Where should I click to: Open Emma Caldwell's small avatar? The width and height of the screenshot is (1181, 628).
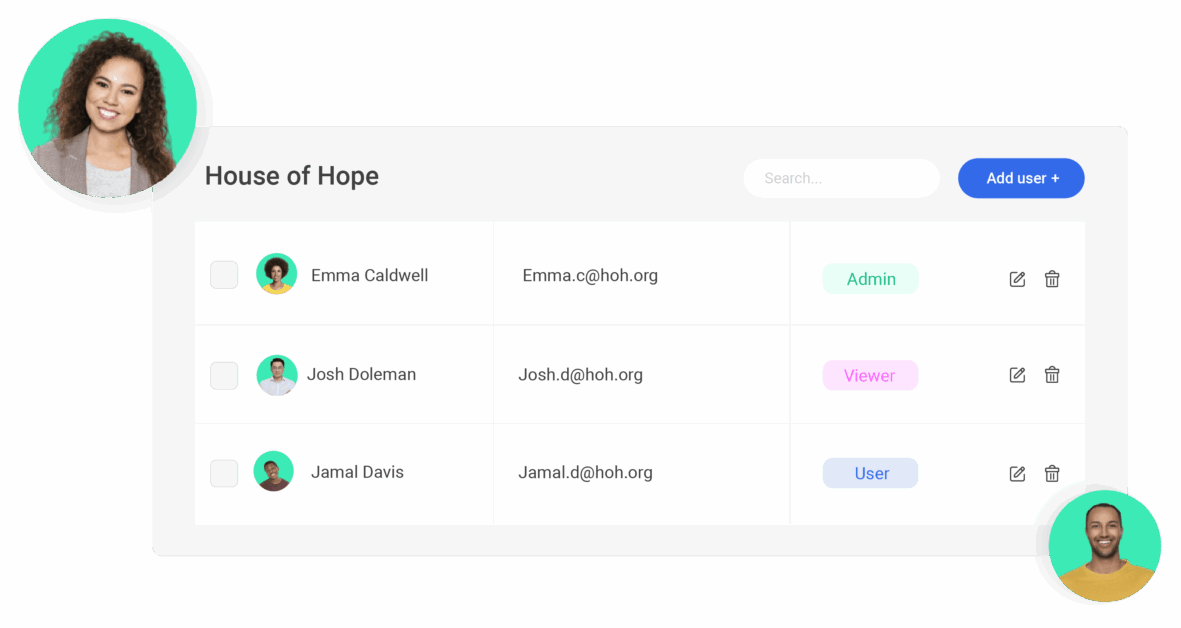click(x=276, y=273)
